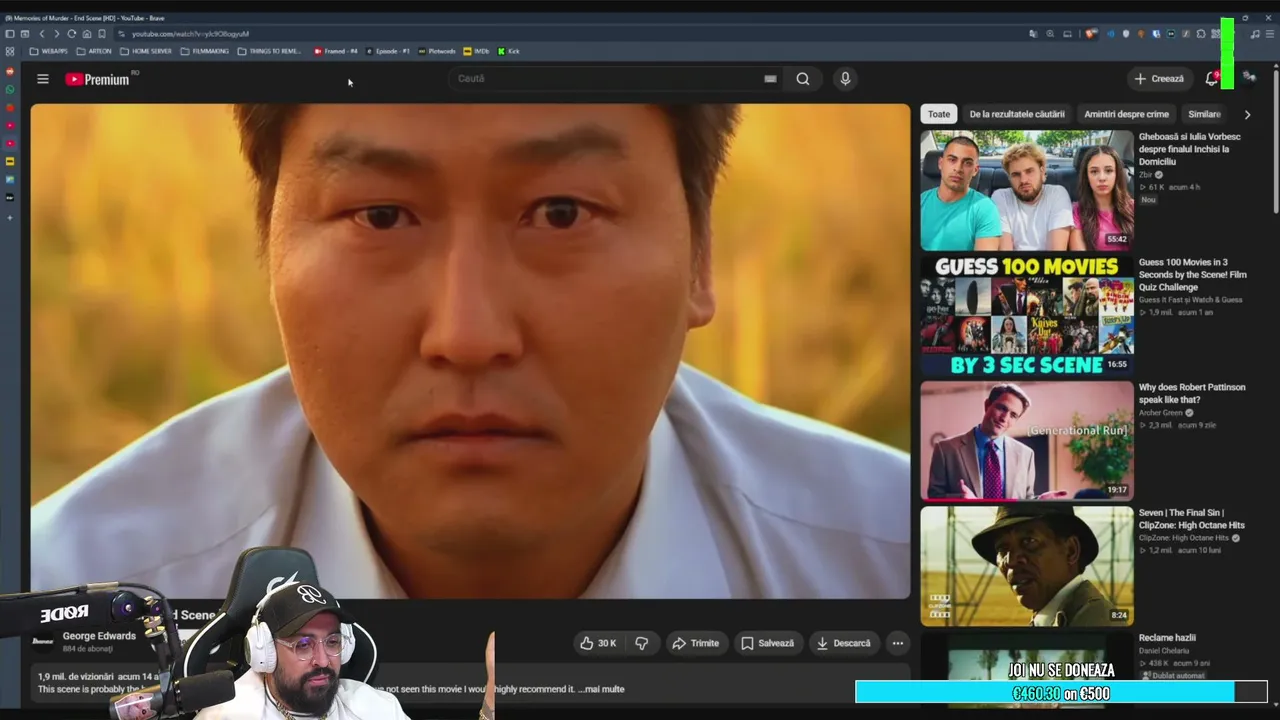This screenshot has height=720, width=1280.
Task: Toggle the browser sidebar panel
Action: pyautogui.click(x=10, y=34)
